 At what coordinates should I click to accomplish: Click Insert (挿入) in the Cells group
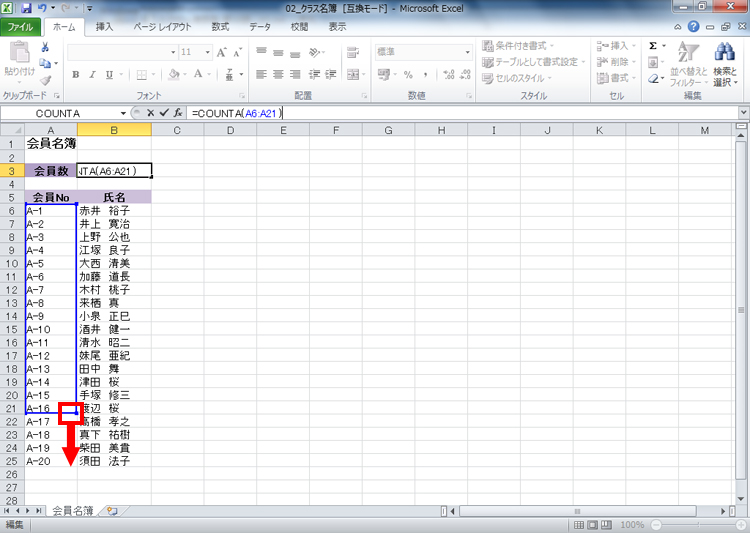click(616, 46)
